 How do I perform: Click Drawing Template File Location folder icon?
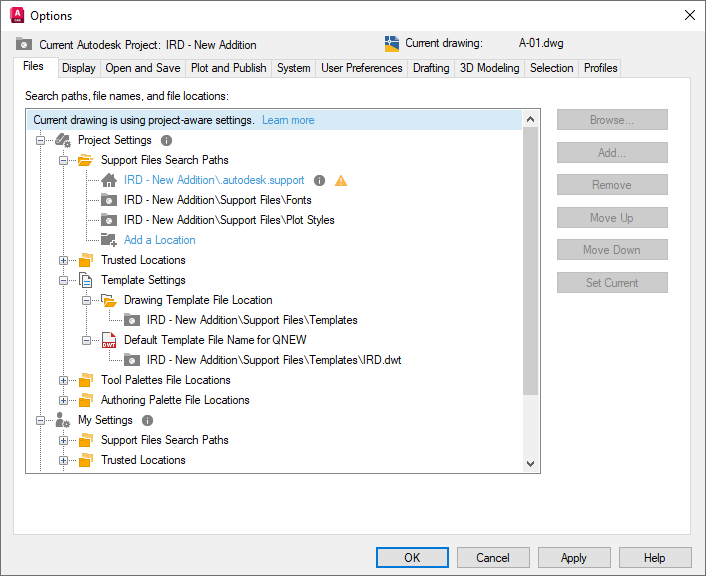tap(109, 300)
